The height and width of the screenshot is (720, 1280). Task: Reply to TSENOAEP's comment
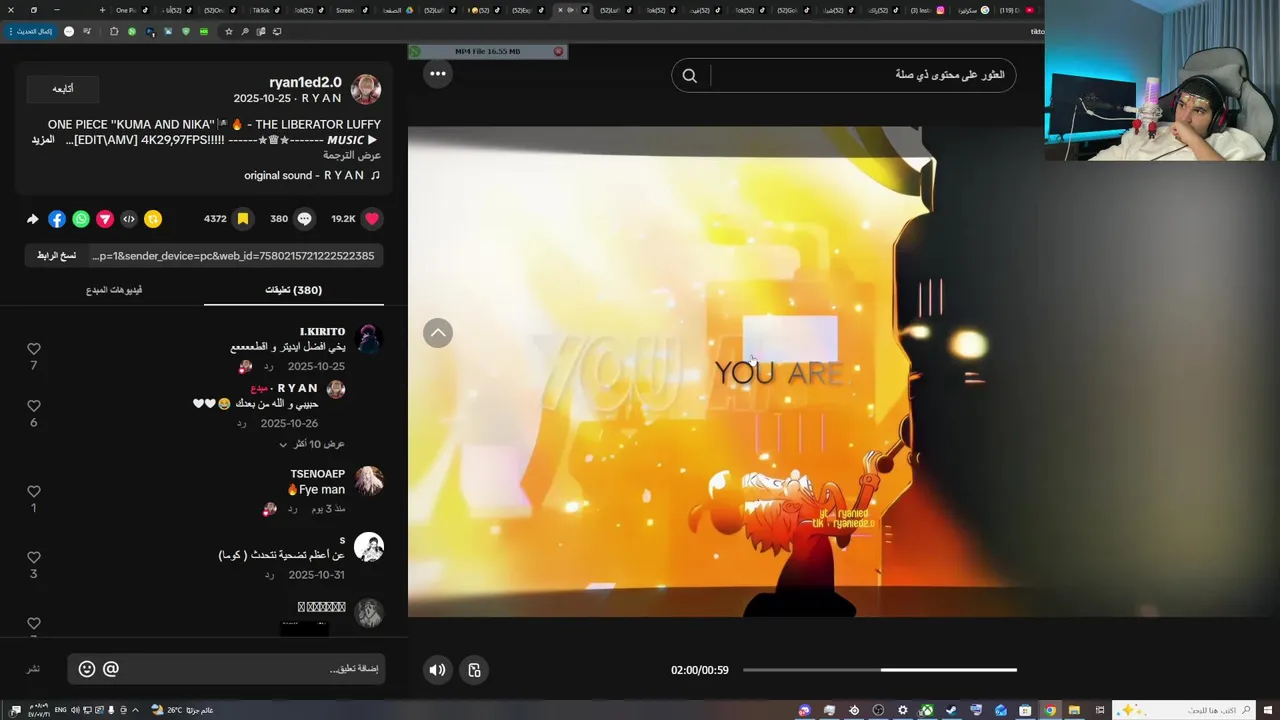pyautogui.click(x=293, y=509)
